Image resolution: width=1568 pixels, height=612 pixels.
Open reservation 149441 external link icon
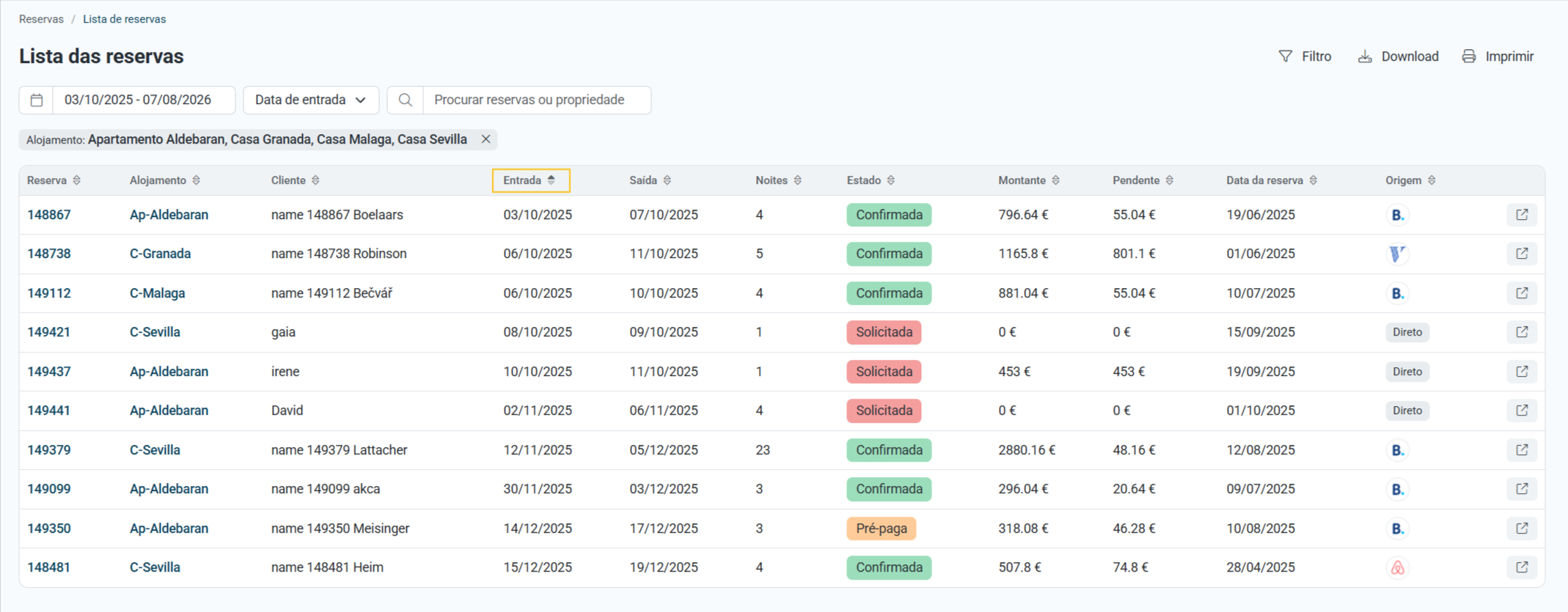tap(1522, 410)
